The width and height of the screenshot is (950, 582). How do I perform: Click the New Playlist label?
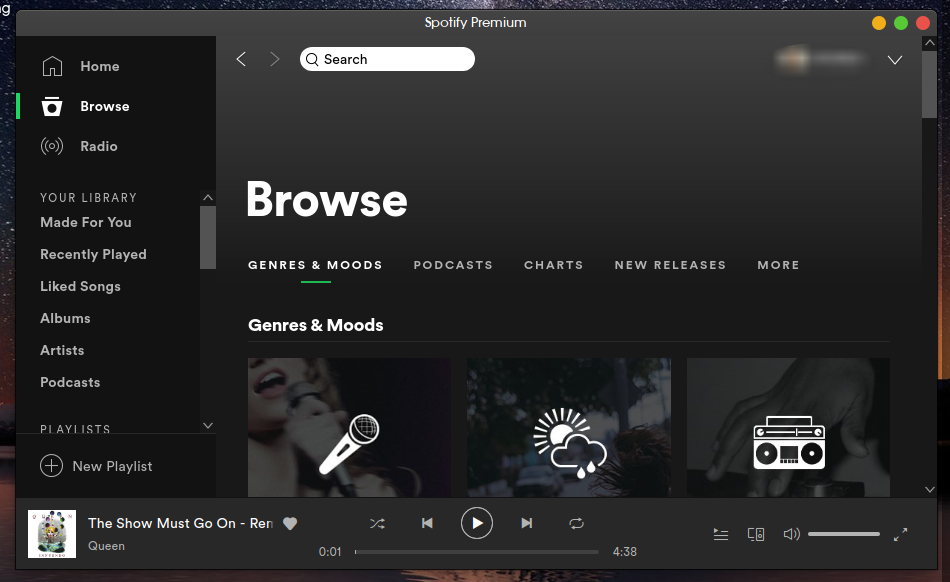click(x=112, y=466)
